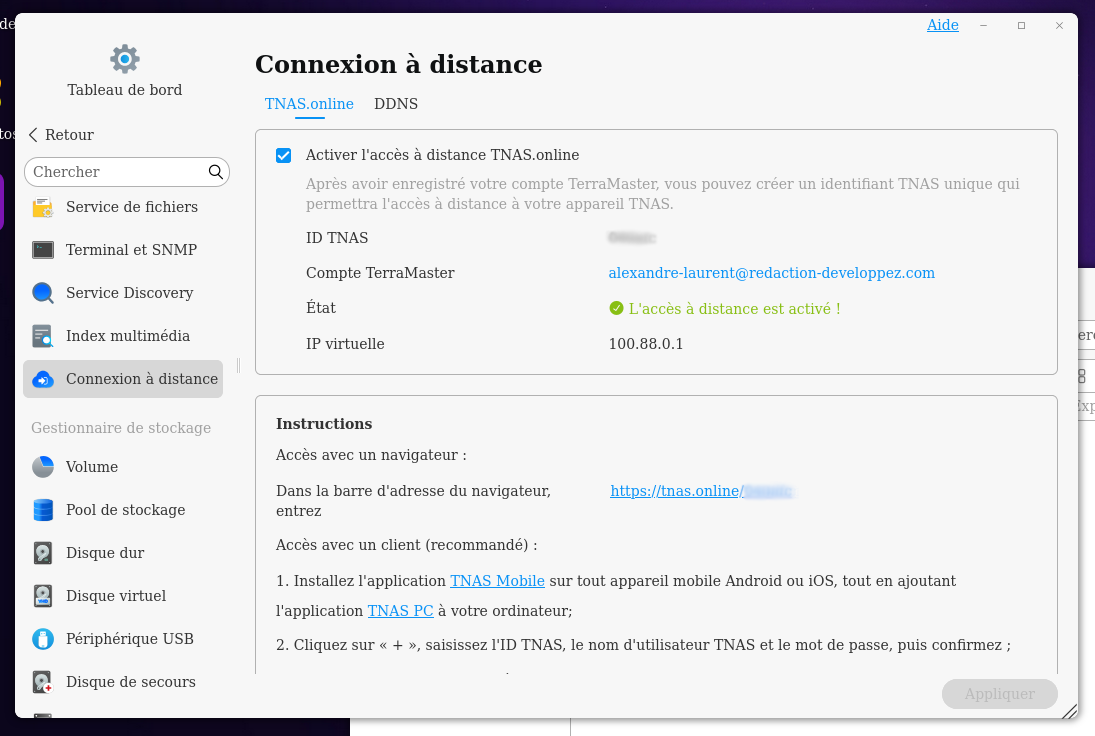Open the Périphérique USB icon
This screenshot has width=1095, height=736.
pyautogui.click(x=43, y=639)
